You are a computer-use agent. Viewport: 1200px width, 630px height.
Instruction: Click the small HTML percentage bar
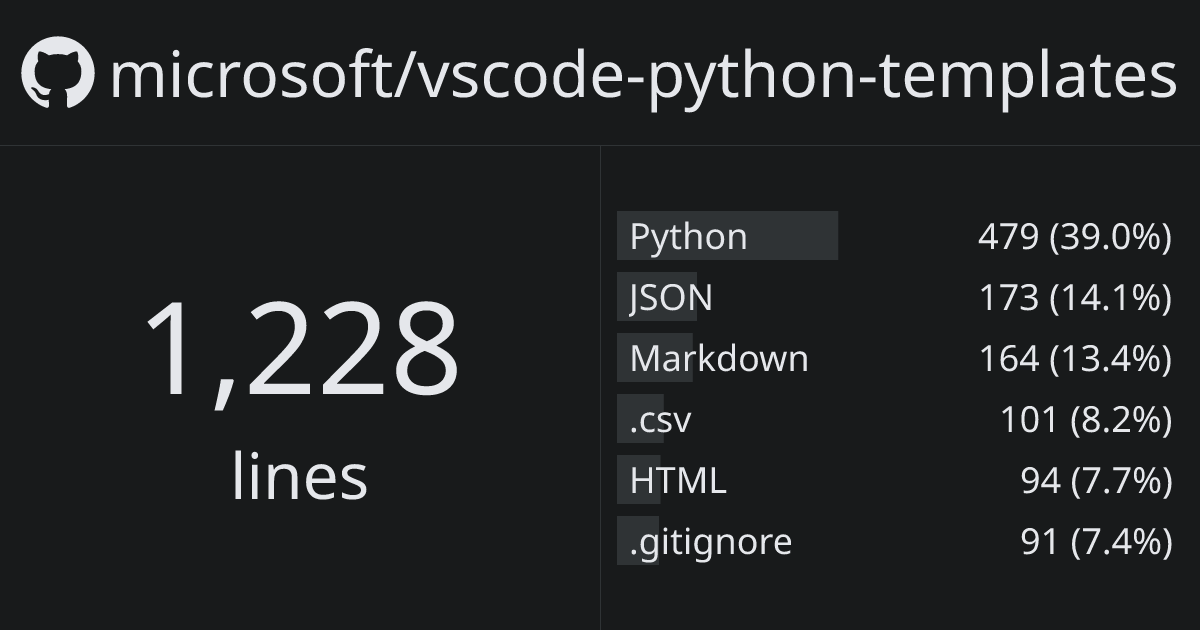[623, 481]
